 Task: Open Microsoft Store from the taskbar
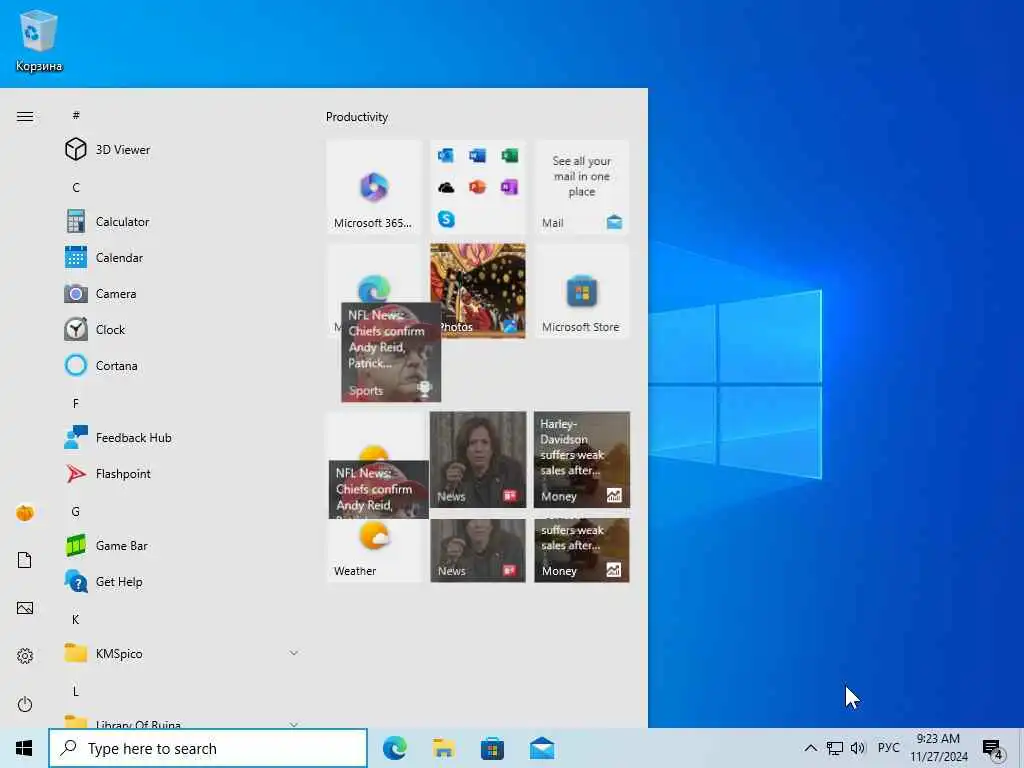(492, 748)
